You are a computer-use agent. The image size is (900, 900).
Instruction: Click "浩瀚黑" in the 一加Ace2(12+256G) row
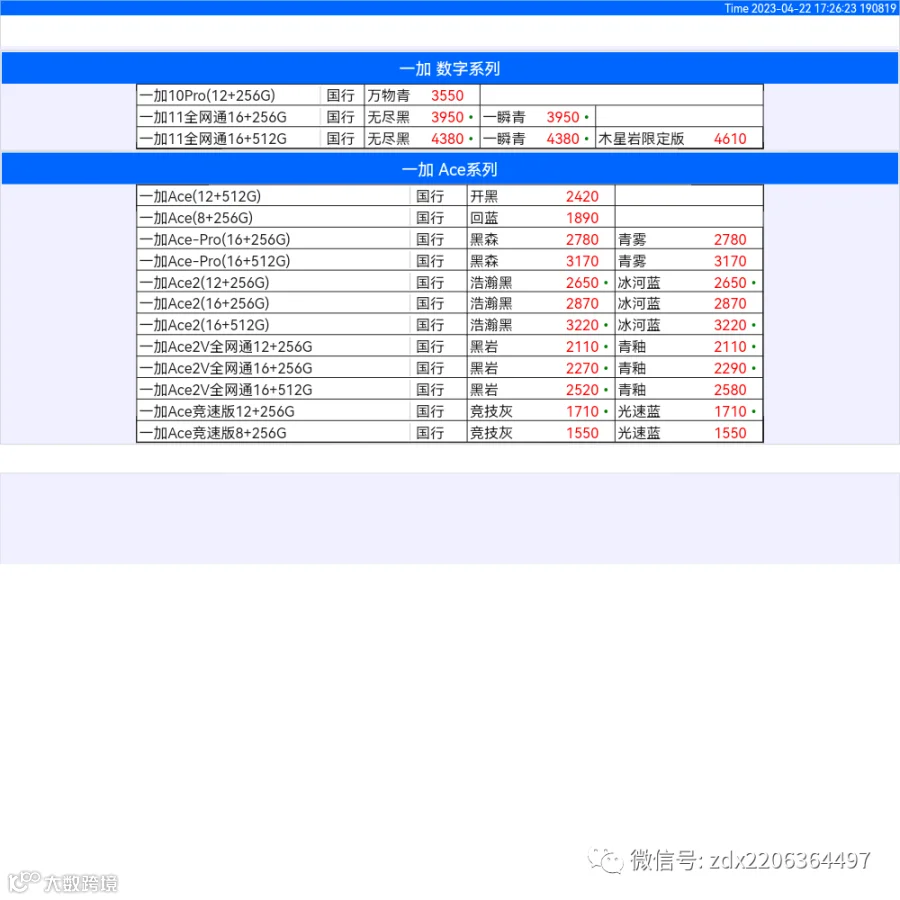(491, 282)
